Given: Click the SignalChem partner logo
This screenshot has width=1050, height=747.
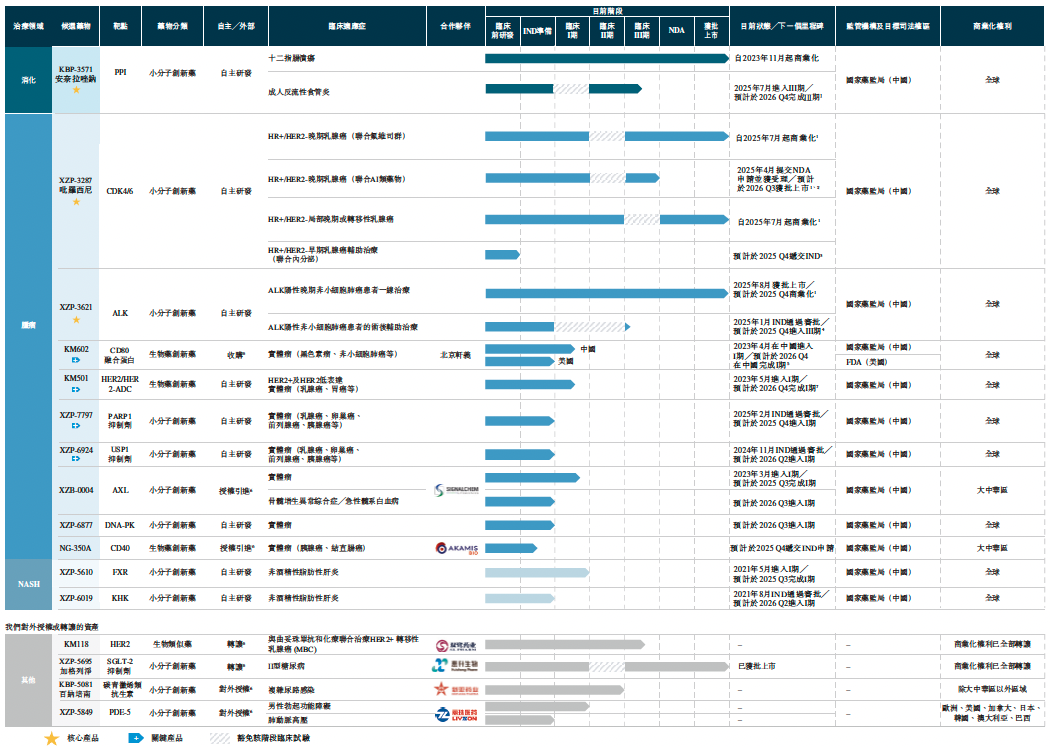Looking at the screenshot, I should pos(456,490).
